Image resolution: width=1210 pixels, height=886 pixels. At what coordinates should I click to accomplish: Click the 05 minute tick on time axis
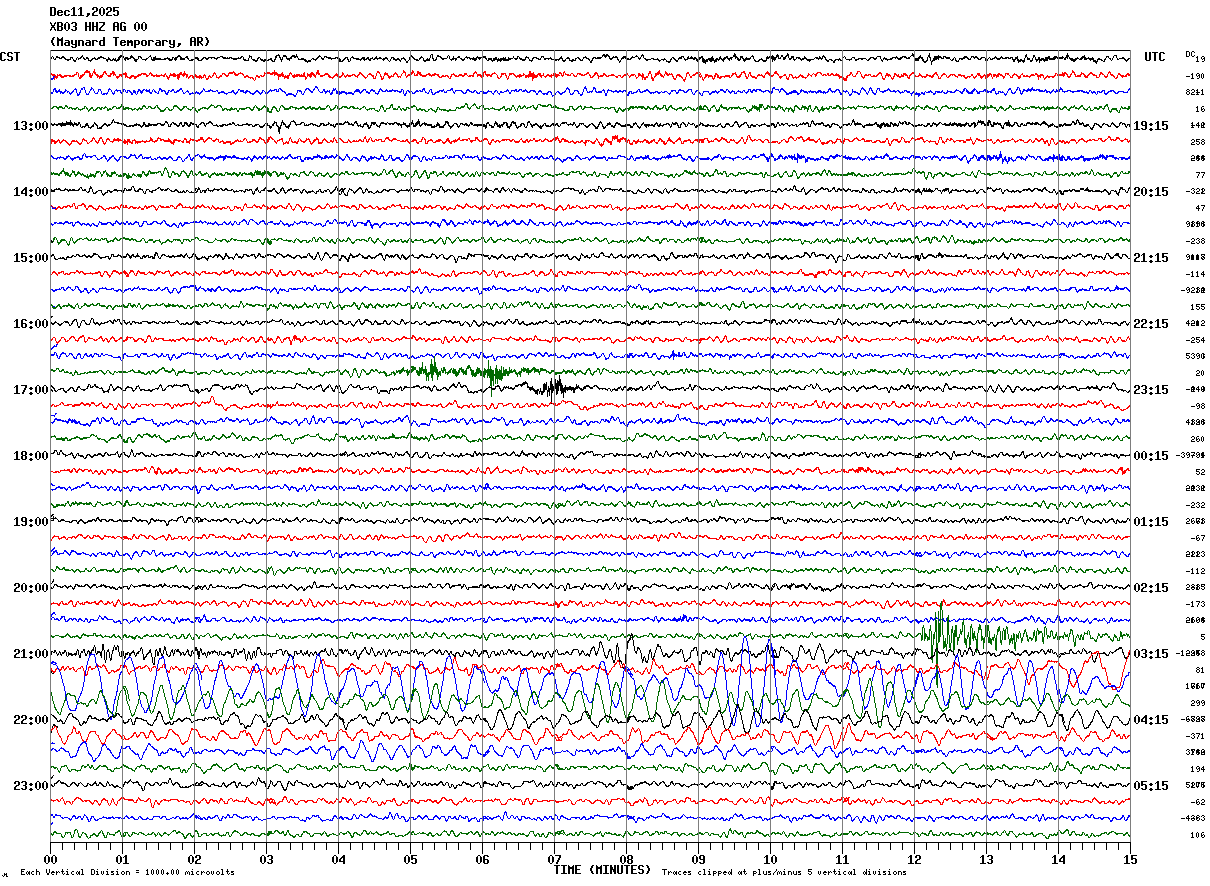click(x=410, y=859)
